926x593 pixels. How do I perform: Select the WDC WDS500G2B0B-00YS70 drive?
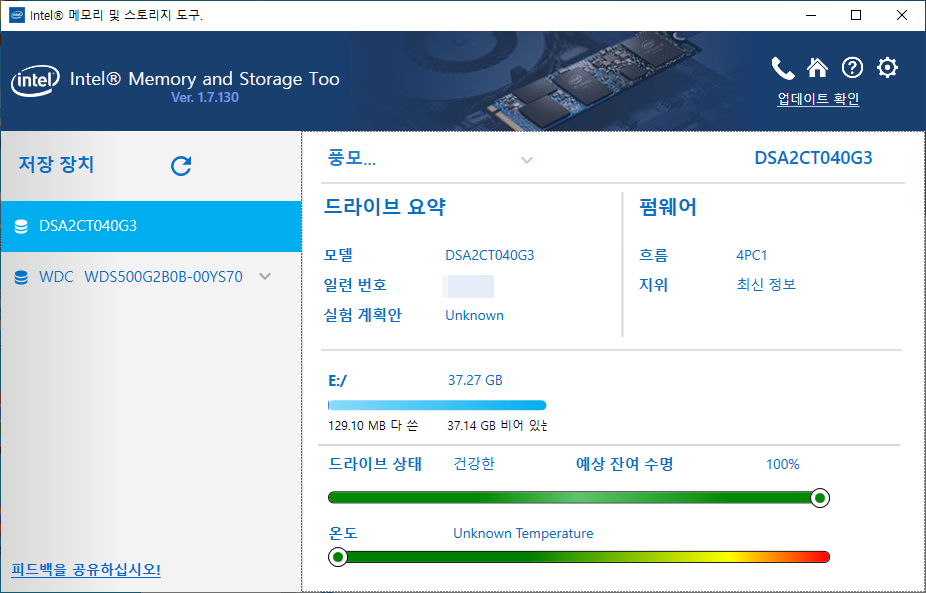tap(151, 277)
